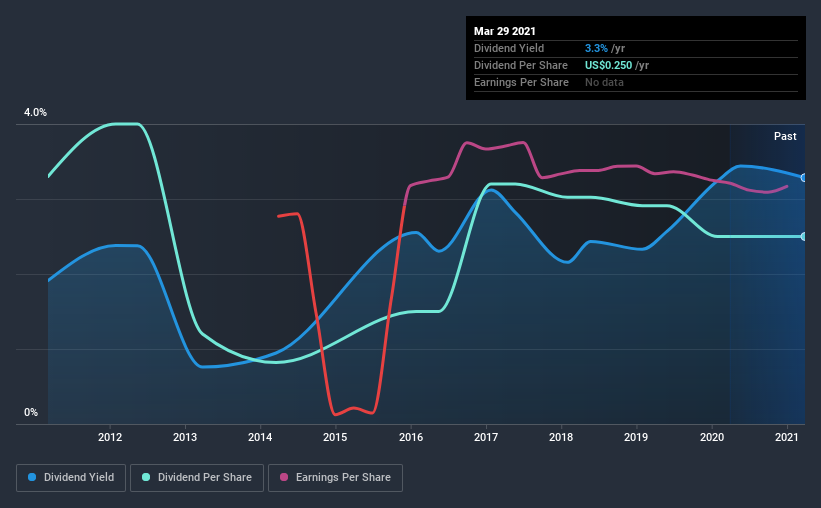Click the 2012 x-axis label

tap(110, 437)
